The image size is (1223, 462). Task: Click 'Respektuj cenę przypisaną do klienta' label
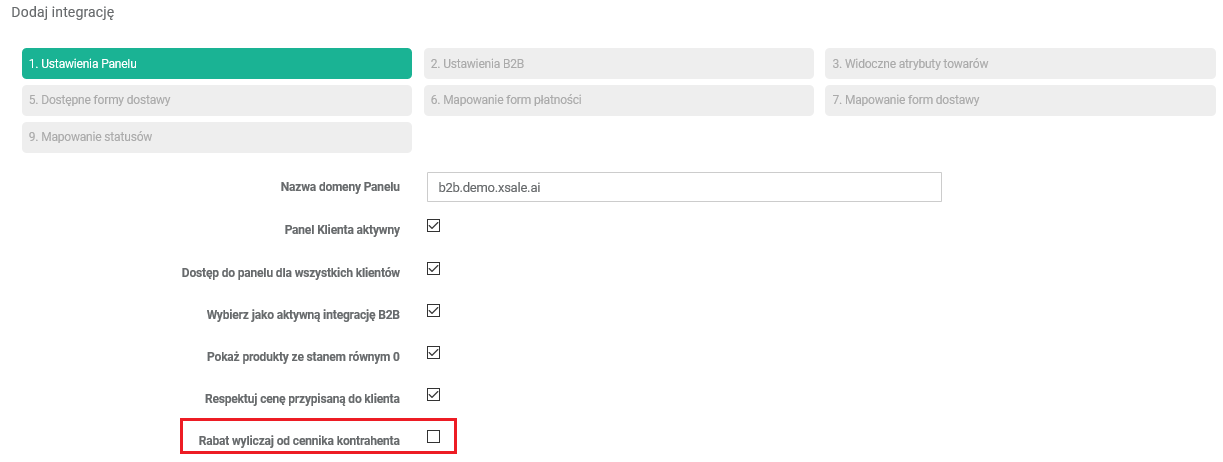click(x=302, y=398)
